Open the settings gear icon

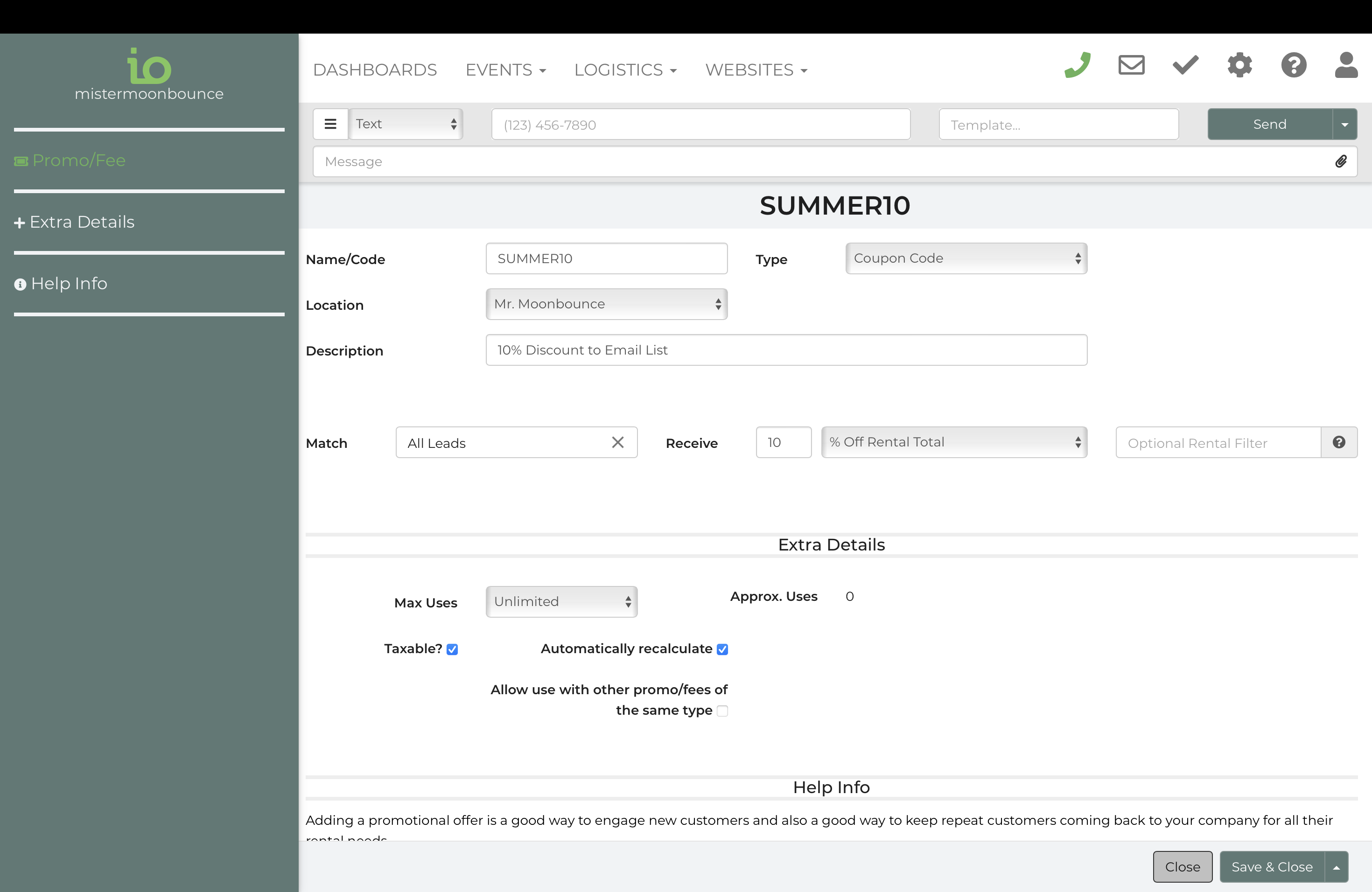point(1239,65)
